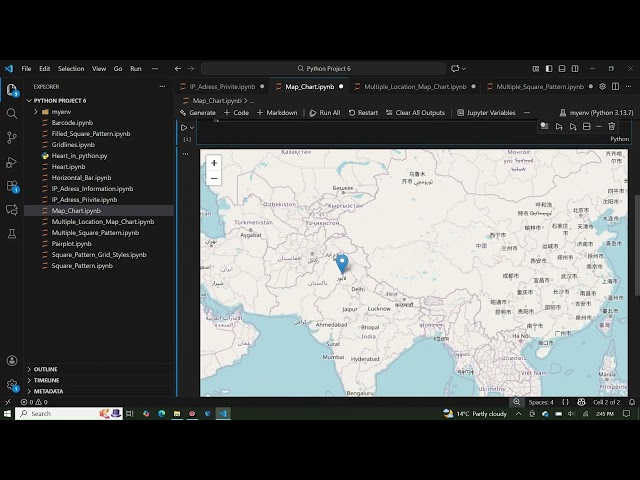This screenshot has height=480, width=640.
Task: Open the Manage gear in activity bar
Action: tap(12, 384)
